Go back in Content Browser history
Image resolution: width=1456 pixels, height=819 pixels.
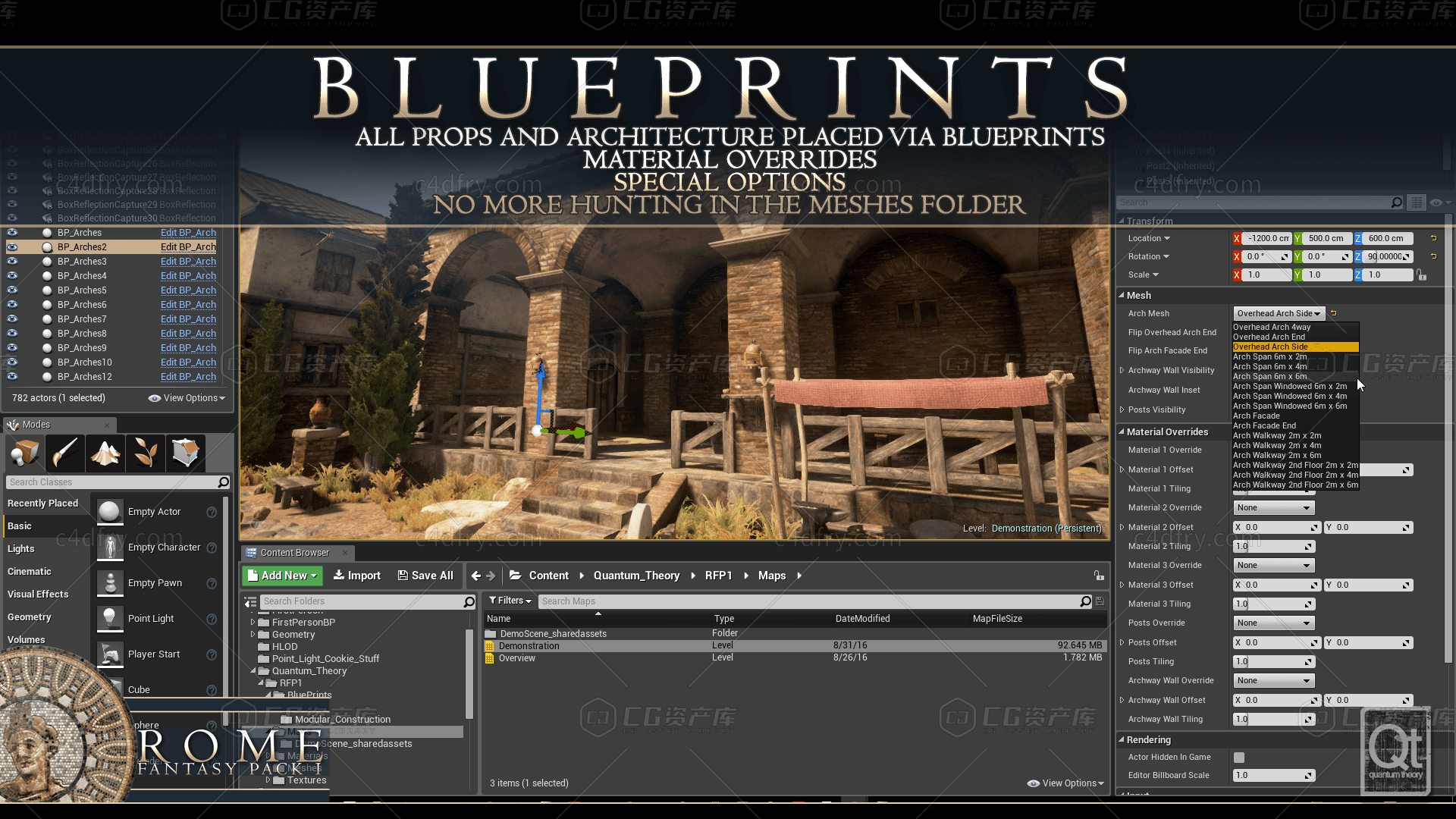[x=475, y=576]
